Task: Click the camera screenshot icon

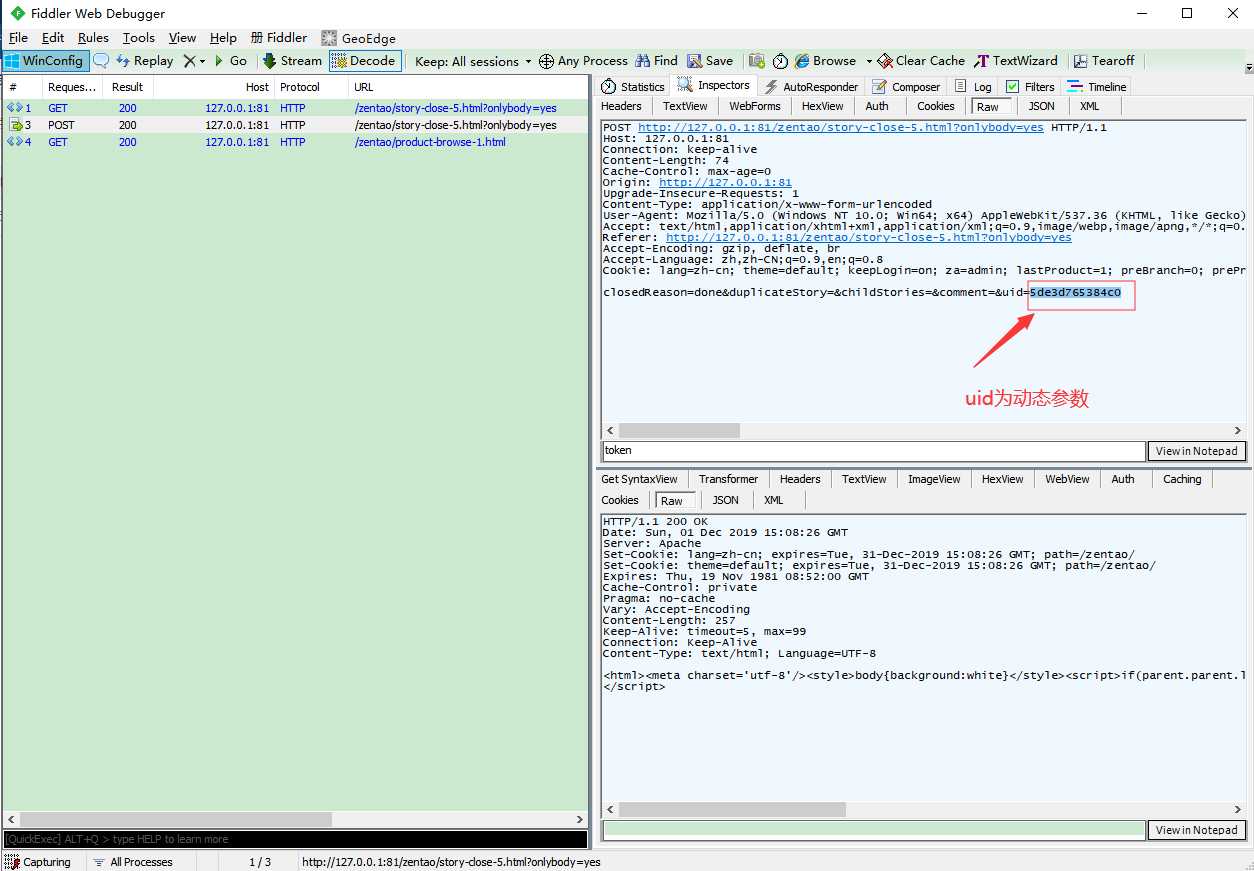Action: point(757,61)
